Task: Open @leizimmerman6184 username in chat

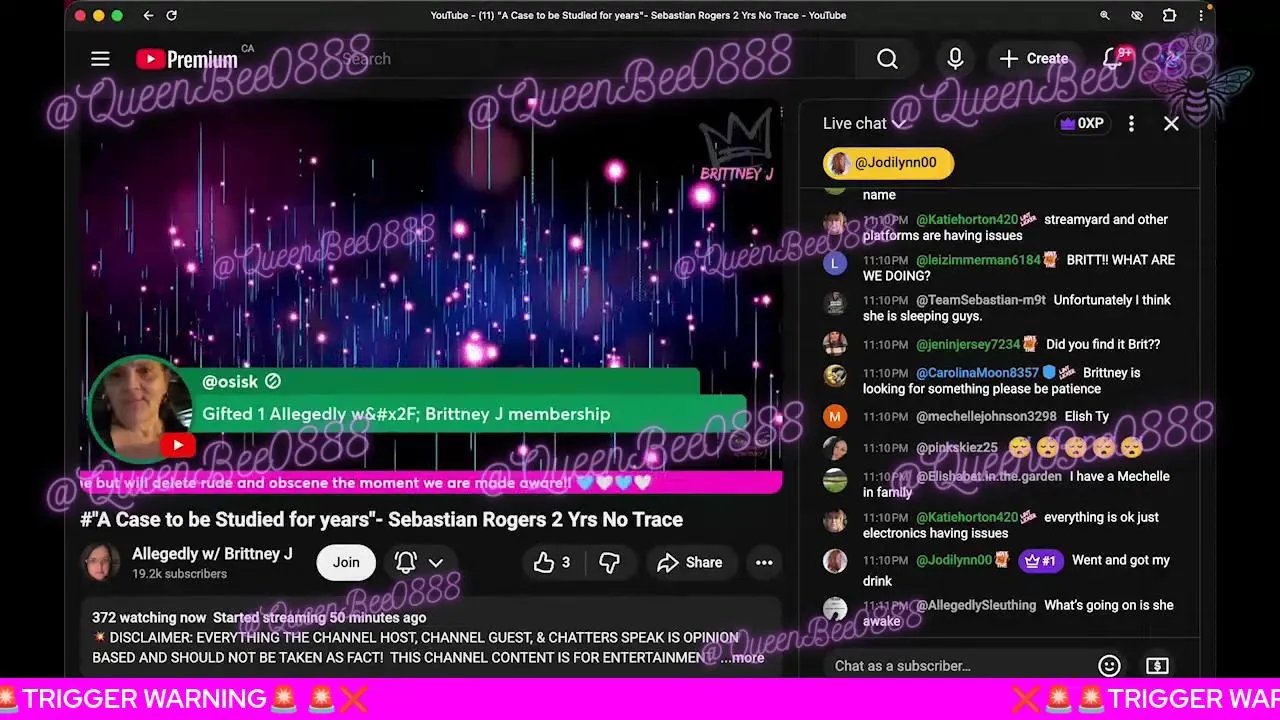Action: coord(978,259)
